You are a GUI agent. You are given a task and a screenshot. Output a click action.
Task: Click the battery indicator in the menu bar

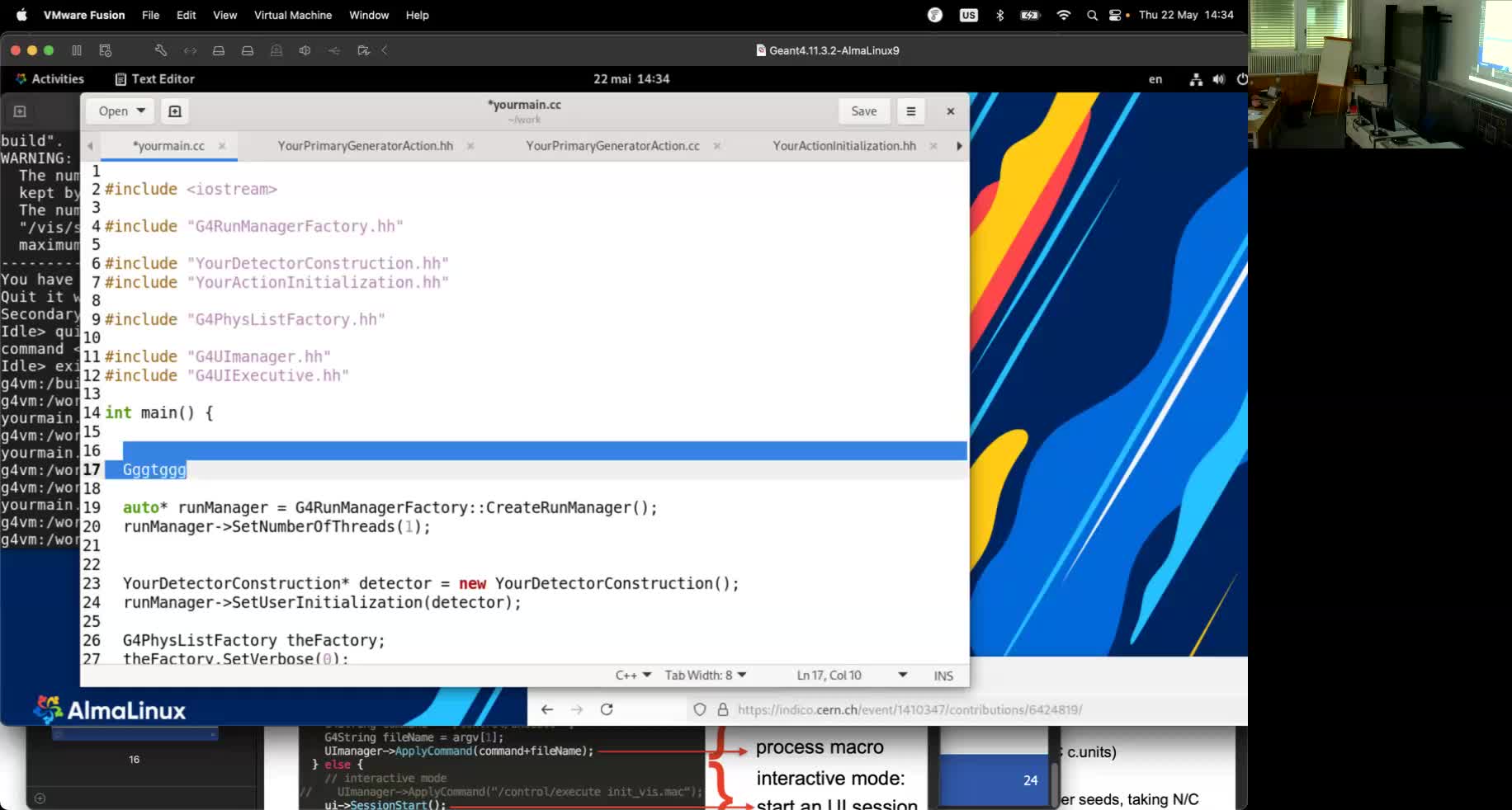1029,15
